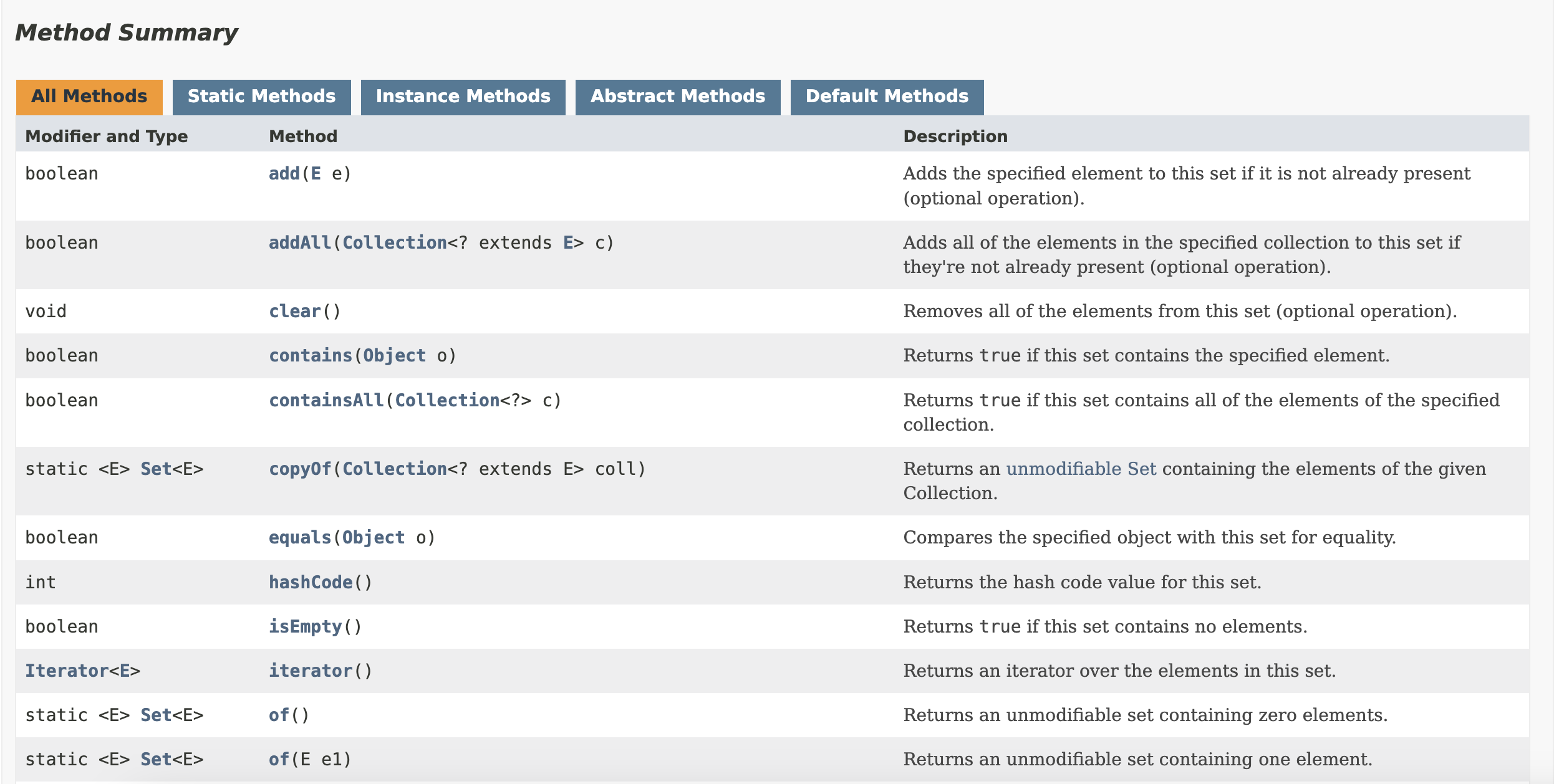Screen dimensions: 1554x784
Task: Select the Instance Methods tab
Action: point(463,97)
